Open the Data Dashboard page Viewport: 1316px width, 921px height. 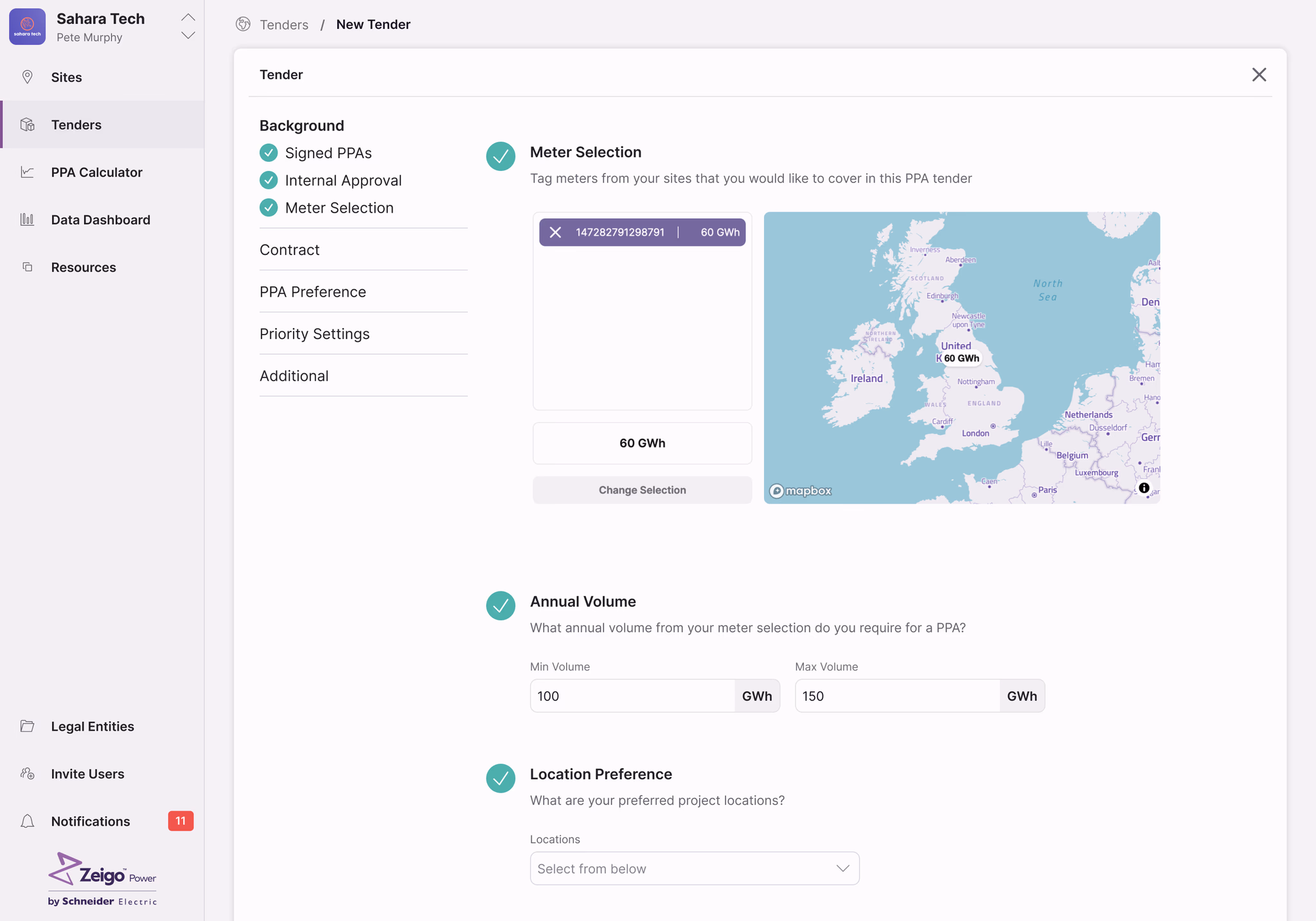coord(102,220)
